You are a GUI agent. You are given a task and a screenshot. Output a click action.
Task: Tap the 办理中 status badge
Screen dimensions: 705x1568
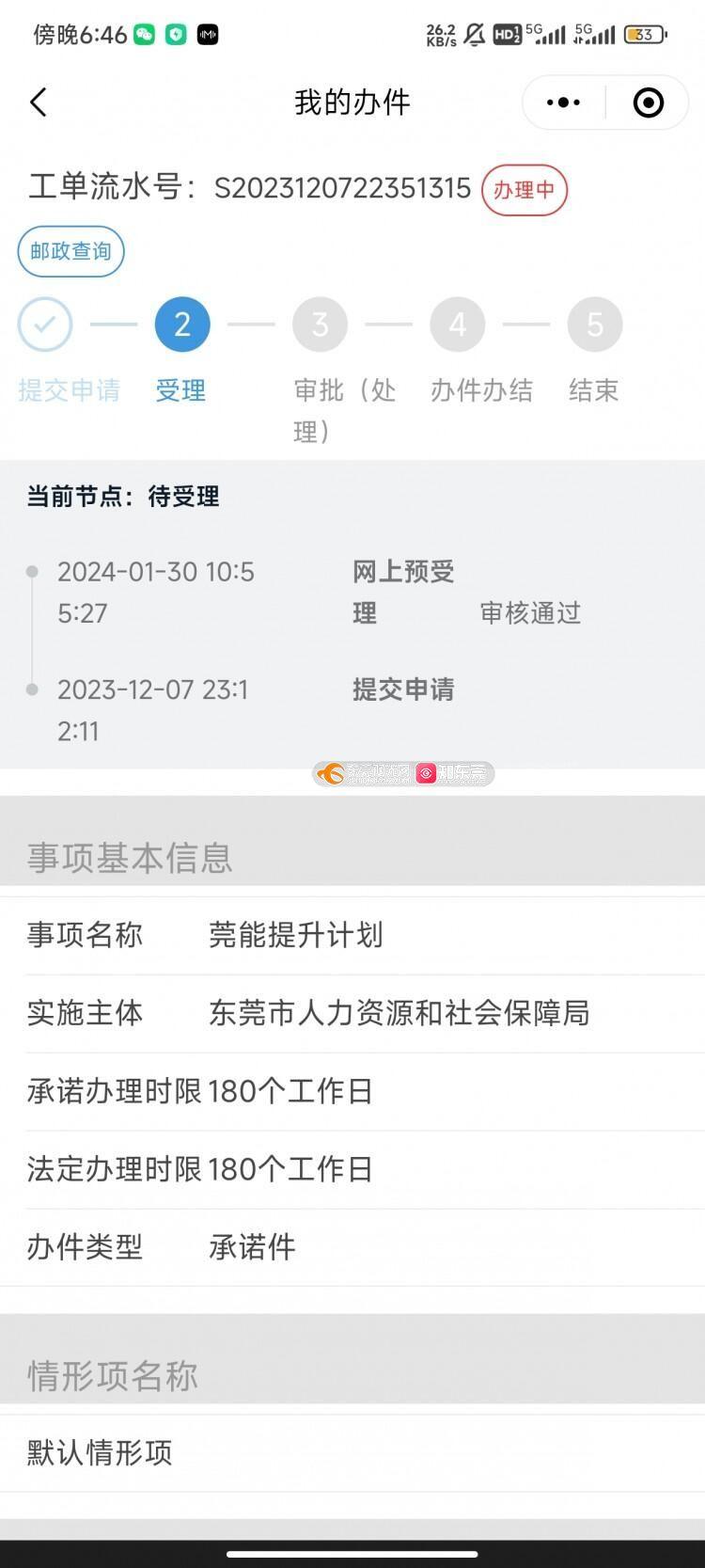point(525,190)
